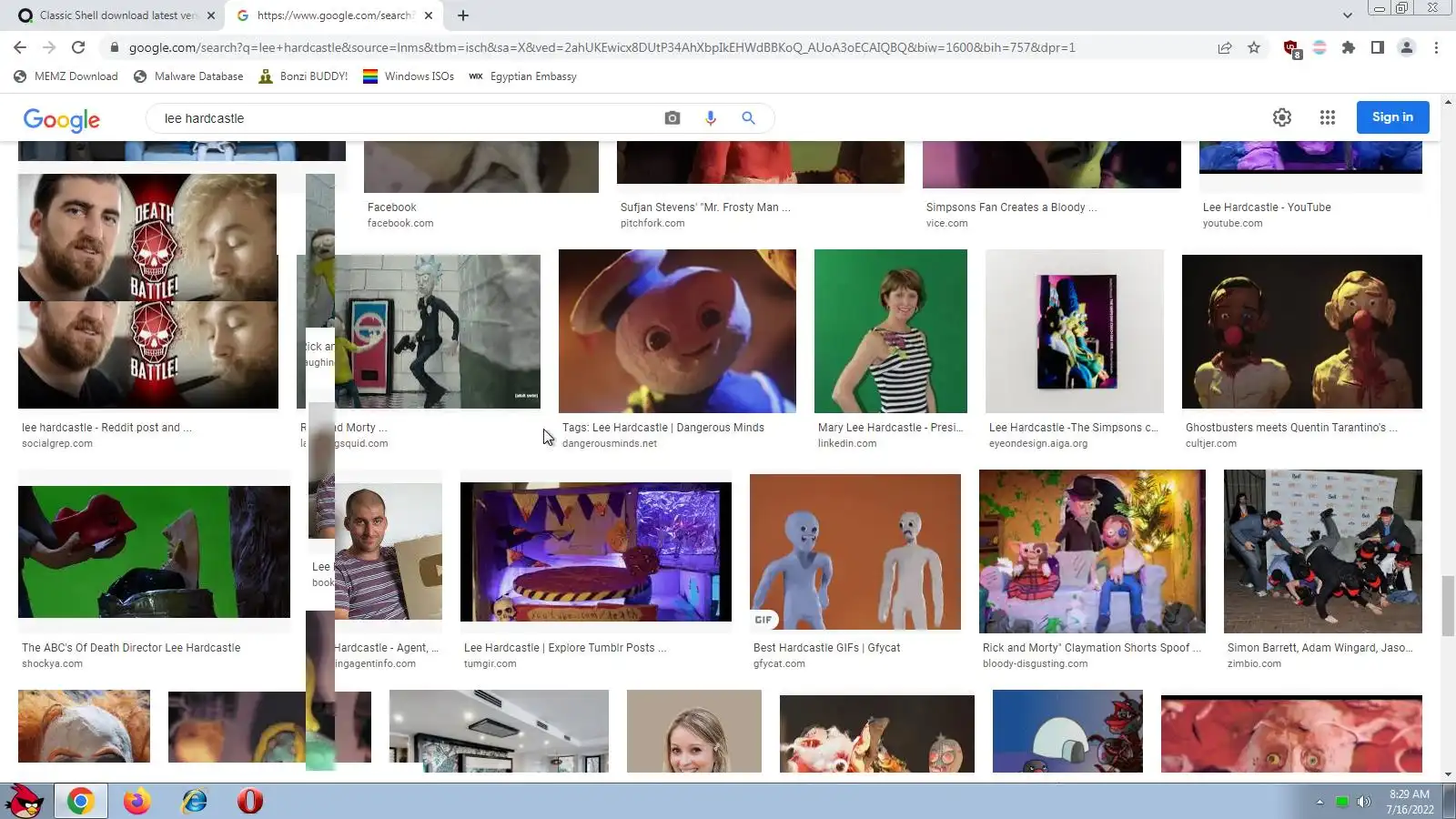This screenshot has width=1456, height=819.
Task: Go back to the previous page
Action: [x=20, y=47]
